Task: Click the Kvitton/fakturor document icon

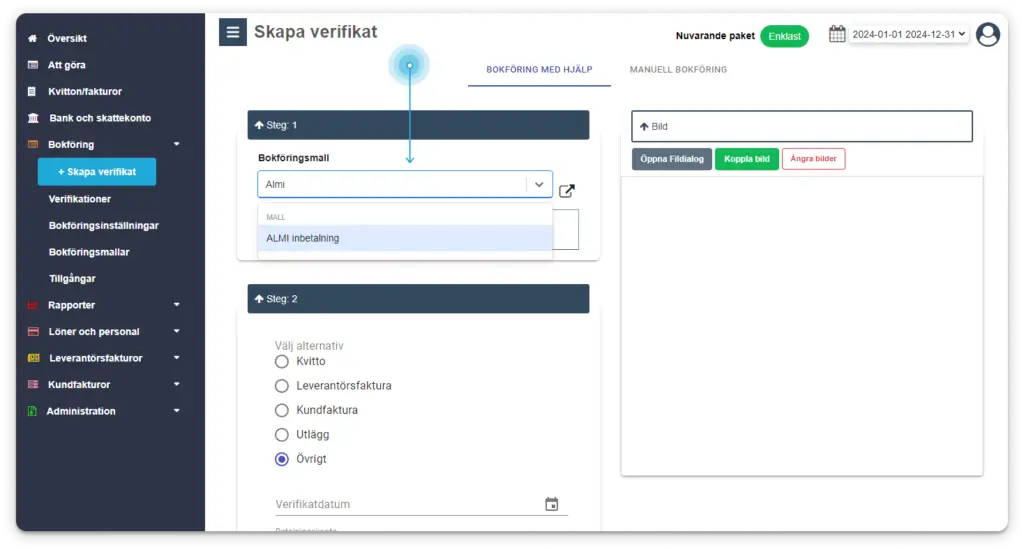Action: [x=32, y=91]
